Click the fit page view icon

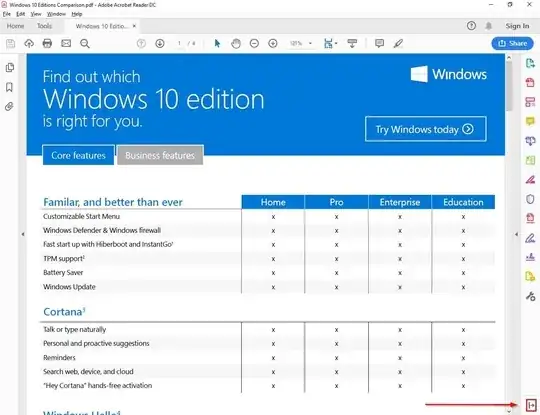tap(328, 43)
